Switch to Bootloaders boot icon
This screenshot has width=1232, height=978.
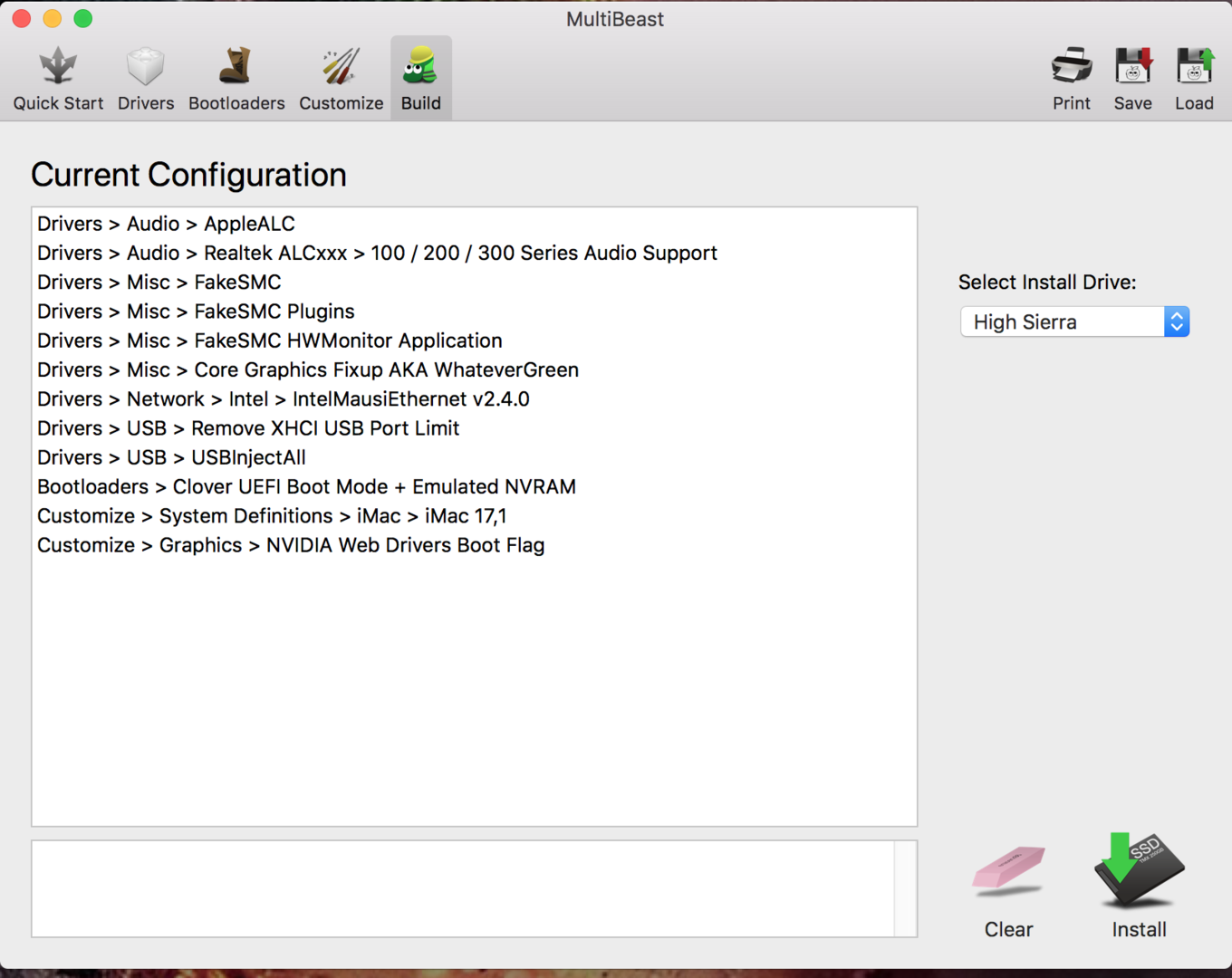click(x=236, y=79)
